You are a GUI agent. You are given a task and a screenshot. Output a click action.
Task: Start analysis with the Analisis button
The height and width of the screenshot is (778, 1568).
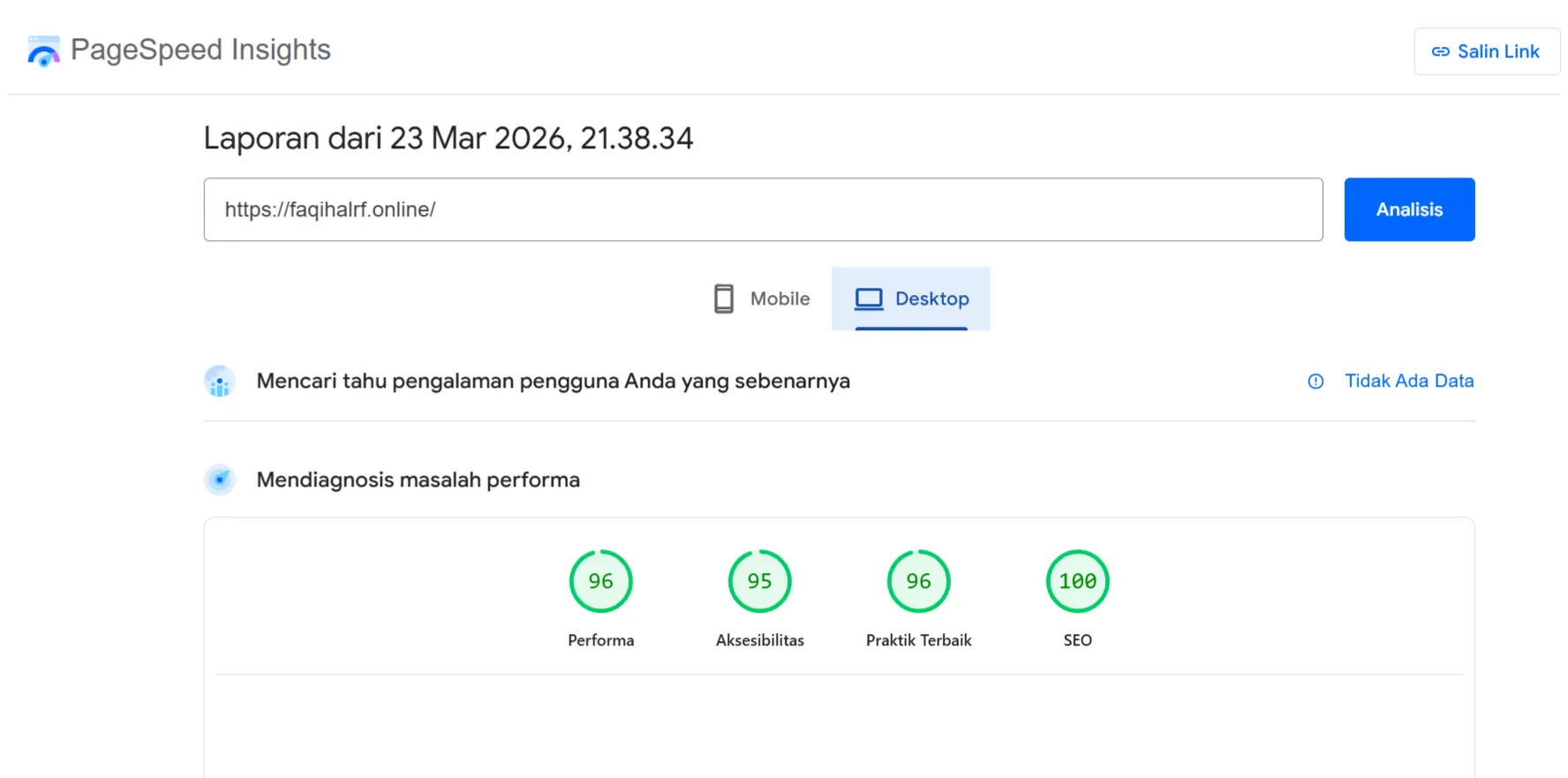[1409, 209]
